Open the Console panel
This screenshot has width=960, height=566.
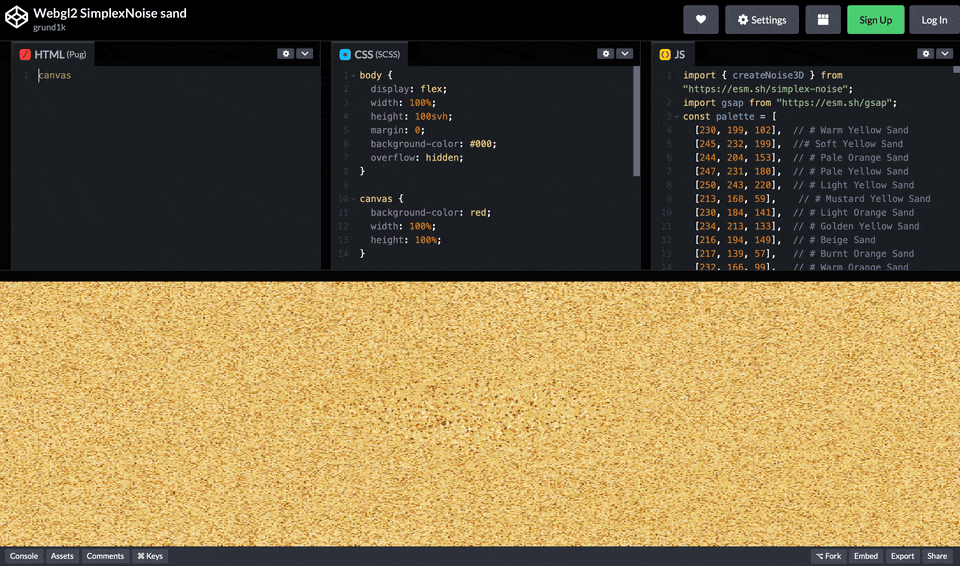[x=24, y=556]
